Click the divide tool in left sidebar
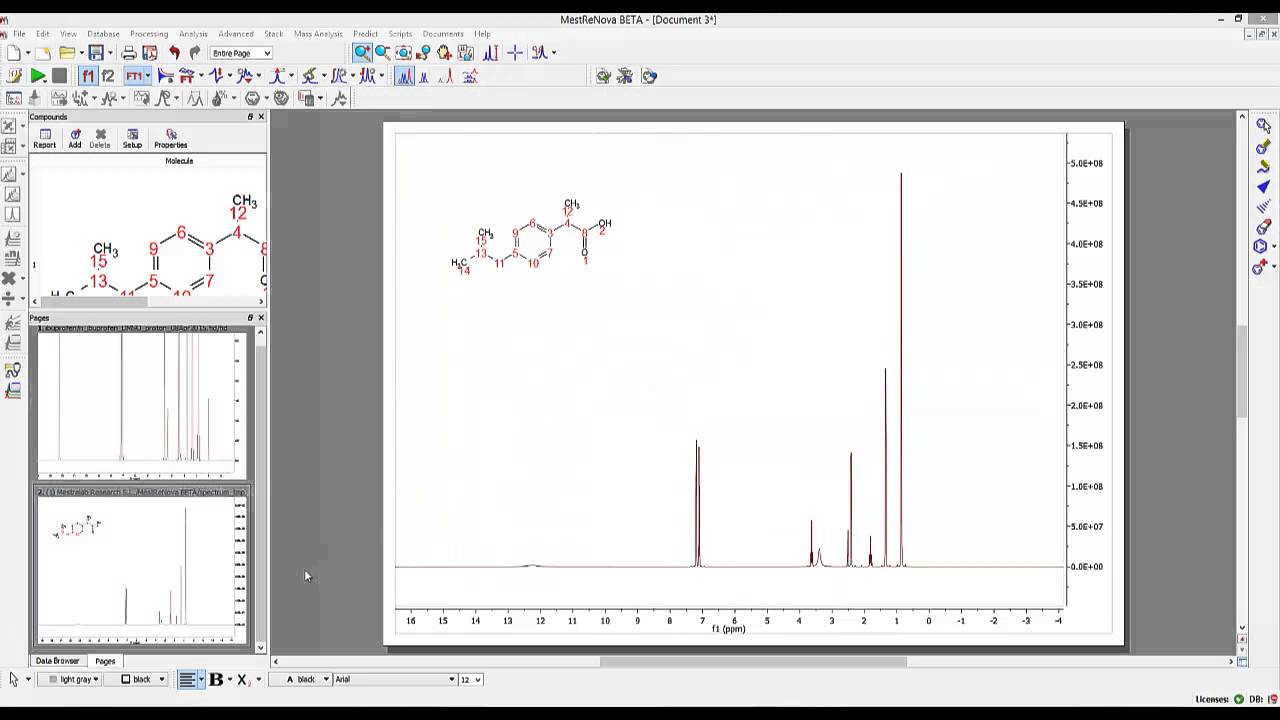Screen dimensions: 1280x720 point(9,299)
